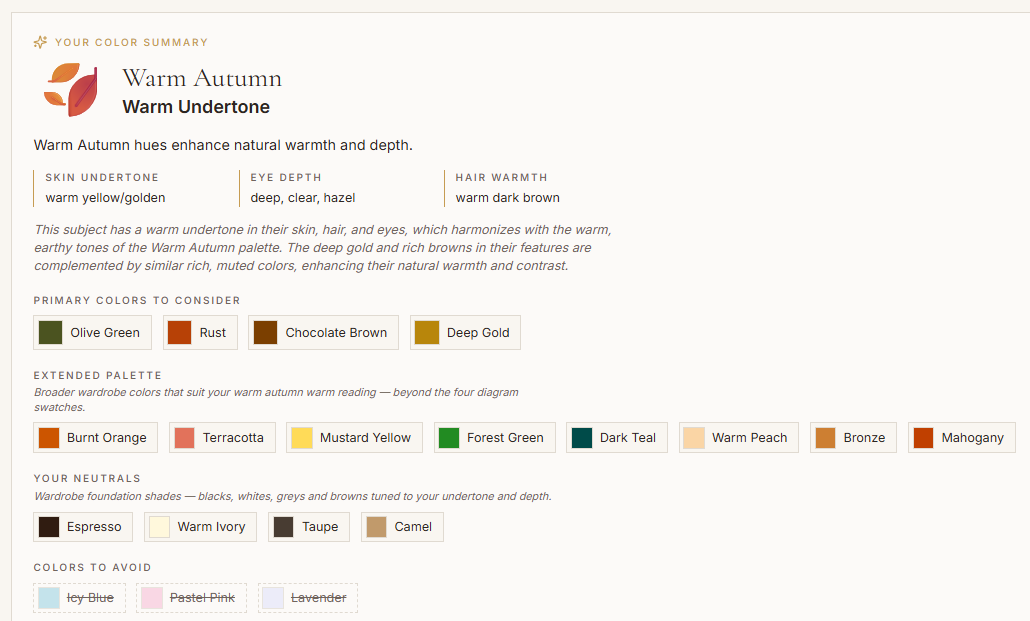Viewport: 1030px width, 621px height.
Task: Click the crossed-out Lavender chip
Action: coord(308,598)
